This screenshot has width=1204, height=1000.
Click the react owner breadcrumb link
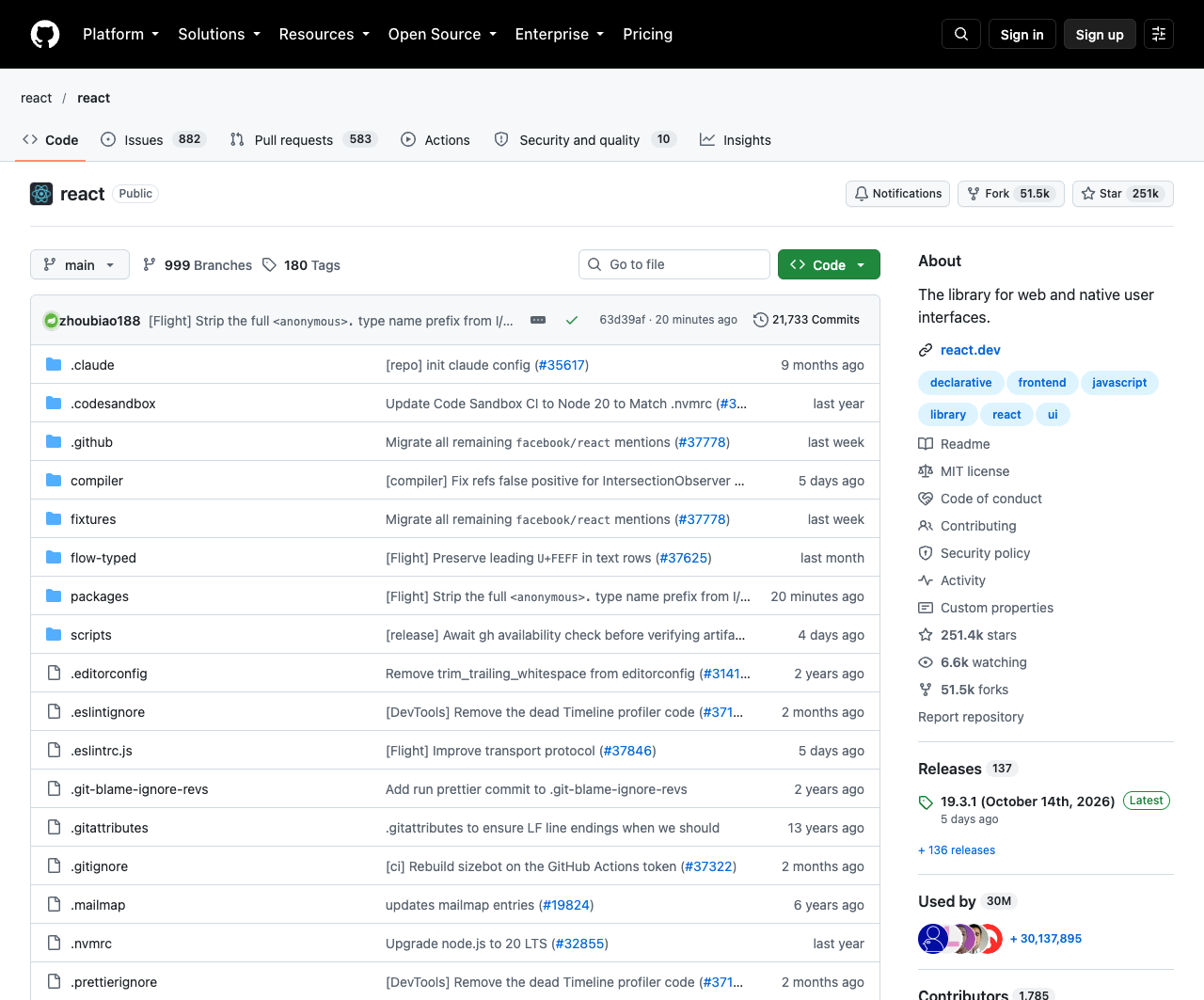36,98
